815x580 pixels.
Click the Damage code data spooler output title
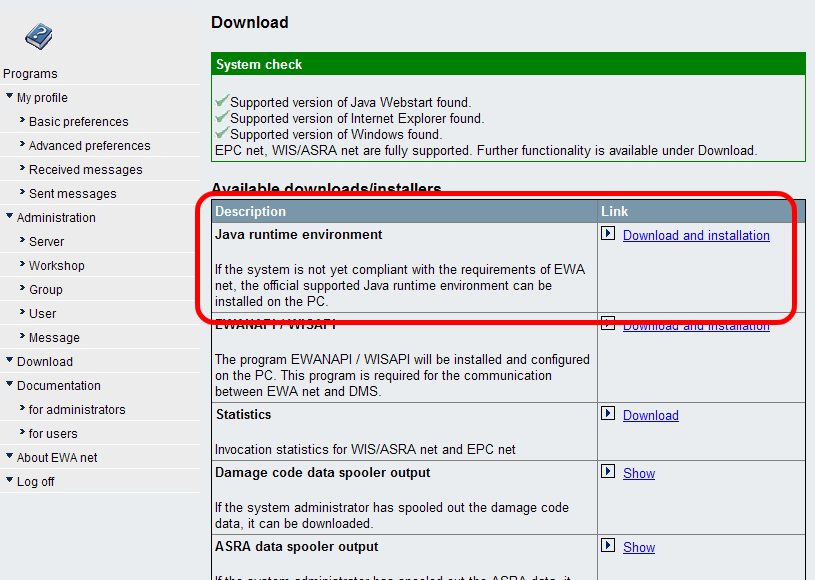323,472
